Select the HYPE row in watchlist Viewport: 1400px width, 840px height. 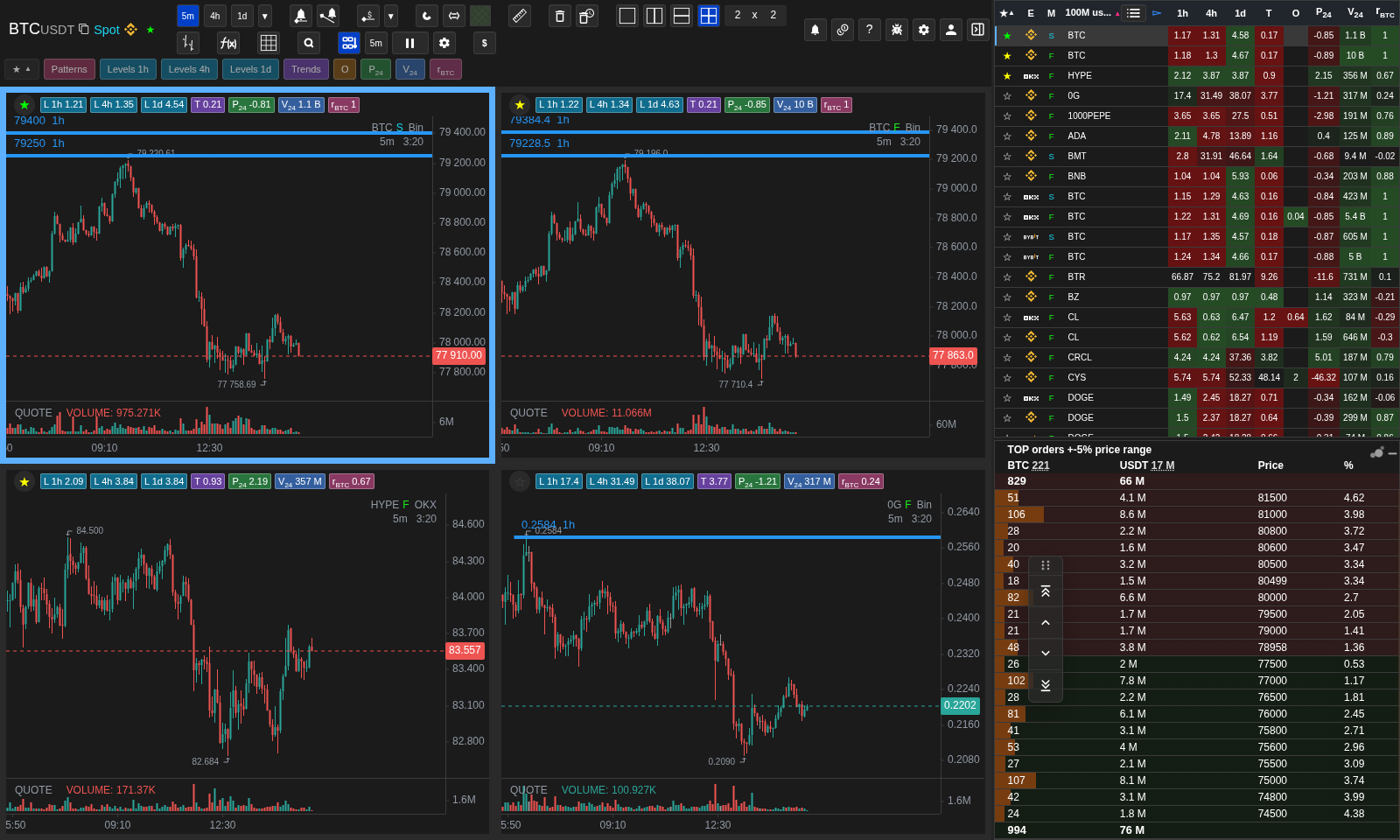pos(1196,75)
